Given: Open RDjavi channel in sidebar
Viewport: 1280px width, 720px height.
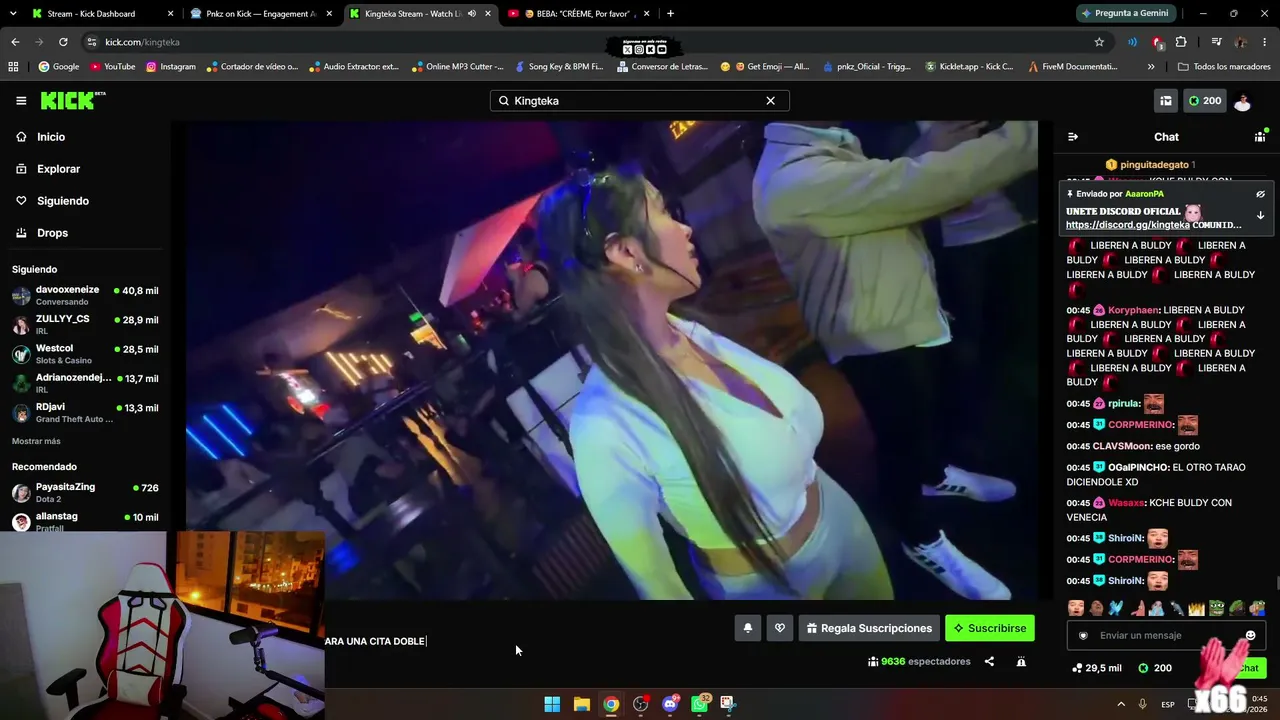Looking at the screenshot, I should point(85,412).
